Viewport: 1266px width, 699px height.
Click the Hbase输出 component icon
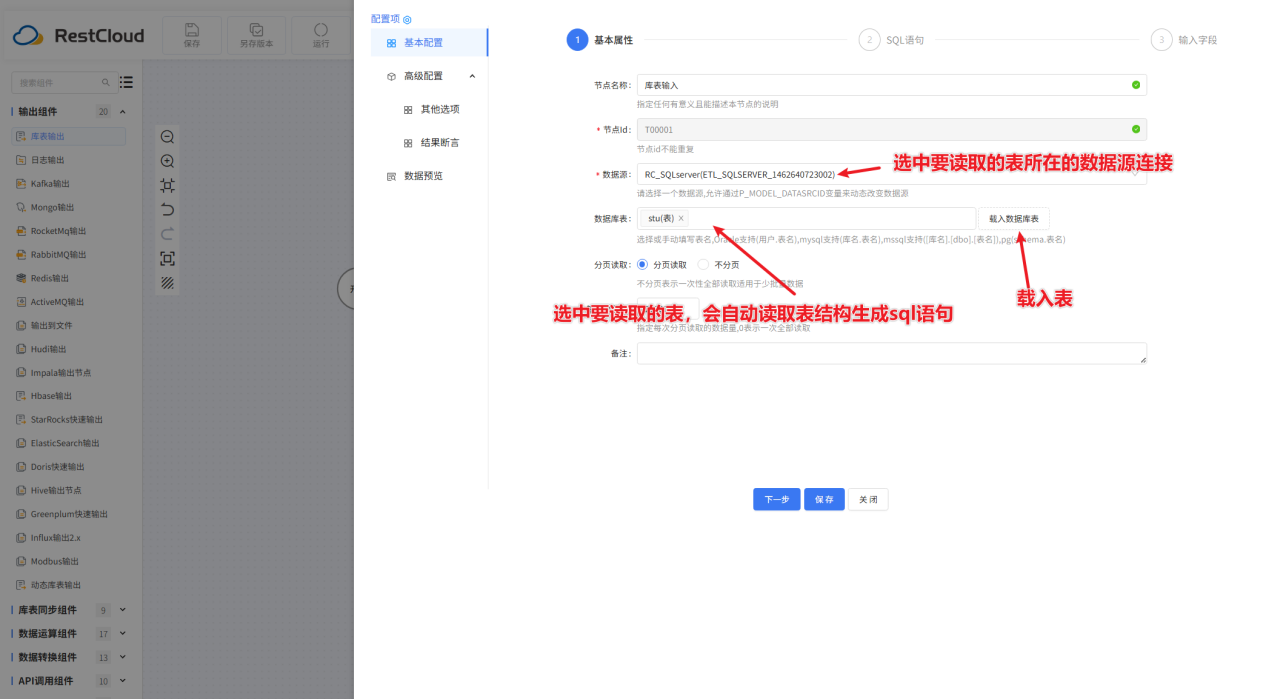(21, 396)
